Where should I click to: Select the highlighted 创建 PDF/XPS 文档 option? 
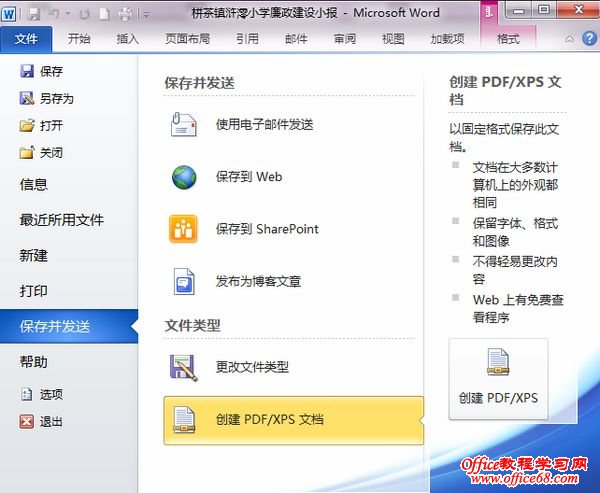293,420
